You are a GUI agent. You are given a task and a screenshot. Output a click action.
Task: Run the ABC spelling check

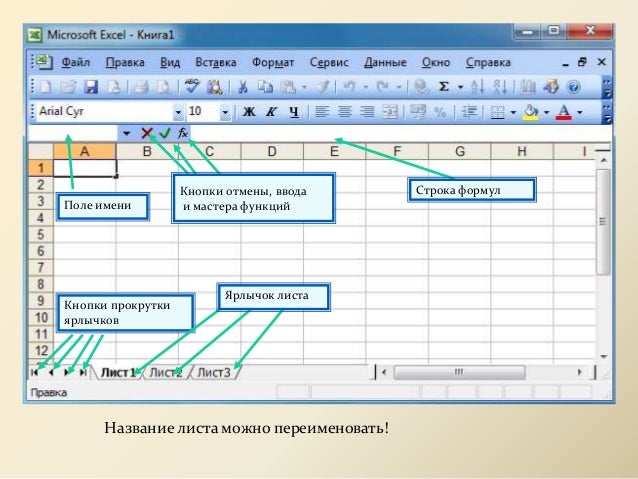(x=192, y=87)
